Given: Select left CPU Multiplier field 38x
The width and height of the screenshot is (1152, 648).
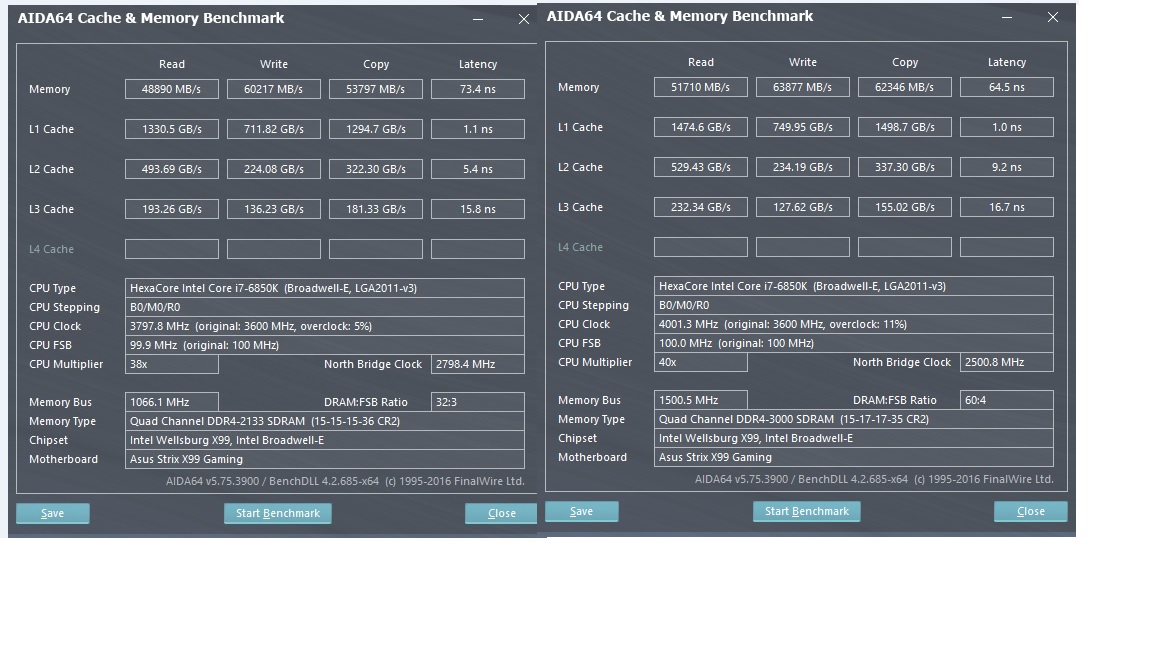Looking at the screenshot, I should click(x=172, y=364).
